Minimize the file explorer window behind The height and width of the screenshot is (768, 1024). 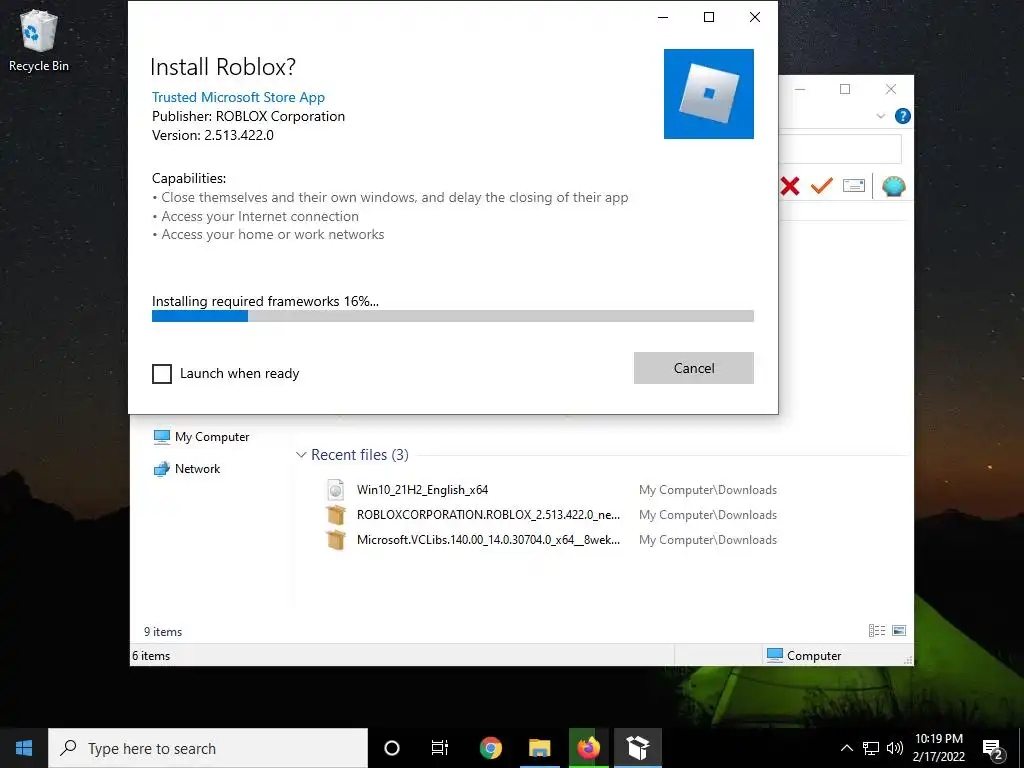(800, 89)
